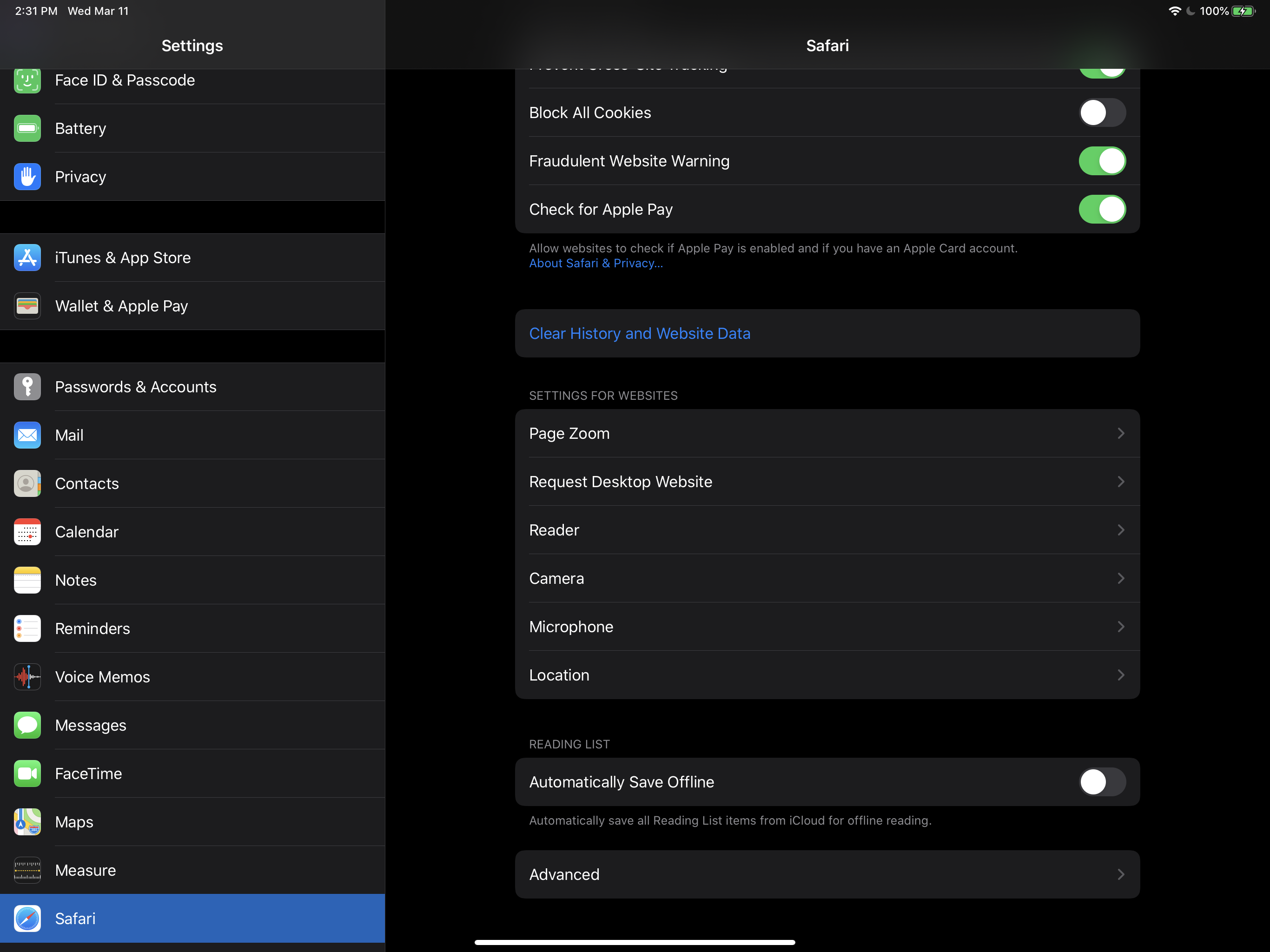Open Reader settings chevron
The image size is (1270, 952).
click(x=1120, y=529)
